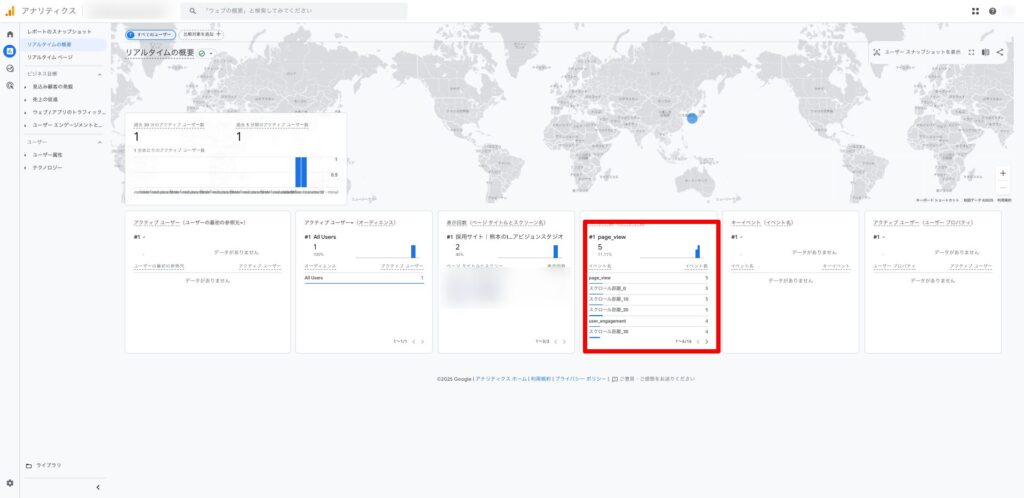Image resolution: width=1024 pixels, height=498 pixels.
Task: Open dropdown next to リアルタイムの概要 title
Action: [x=212, y=53]
